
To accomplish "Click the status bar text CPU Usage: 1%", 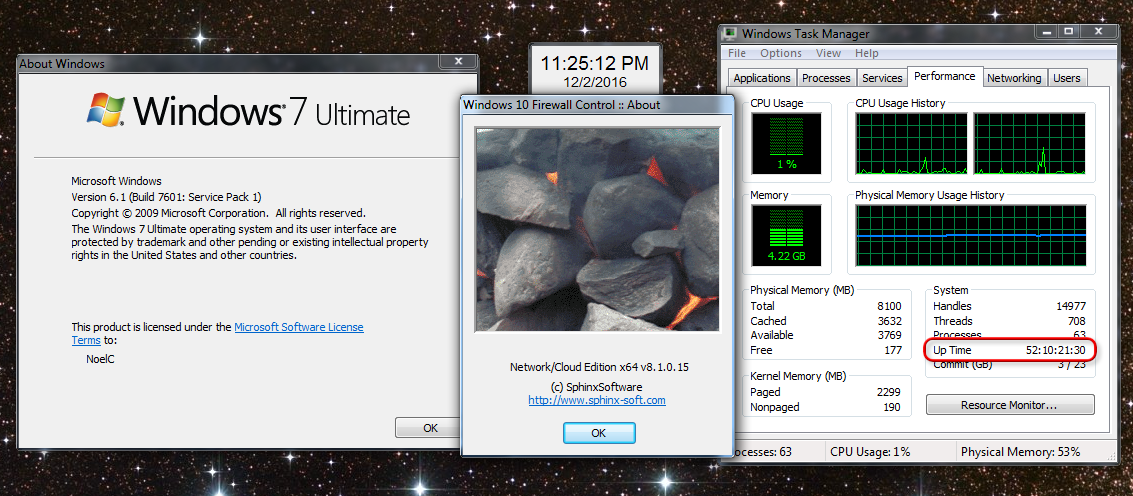I will coord(869,452).
